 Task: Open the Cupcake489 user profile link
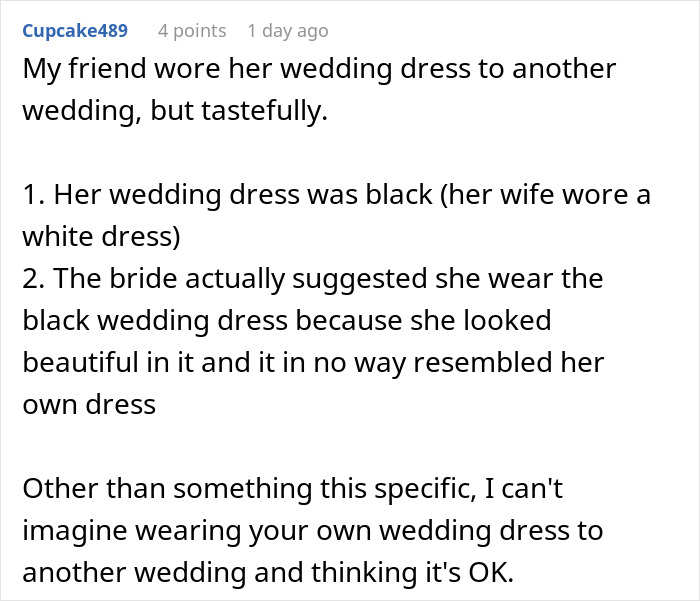point(75,31)
